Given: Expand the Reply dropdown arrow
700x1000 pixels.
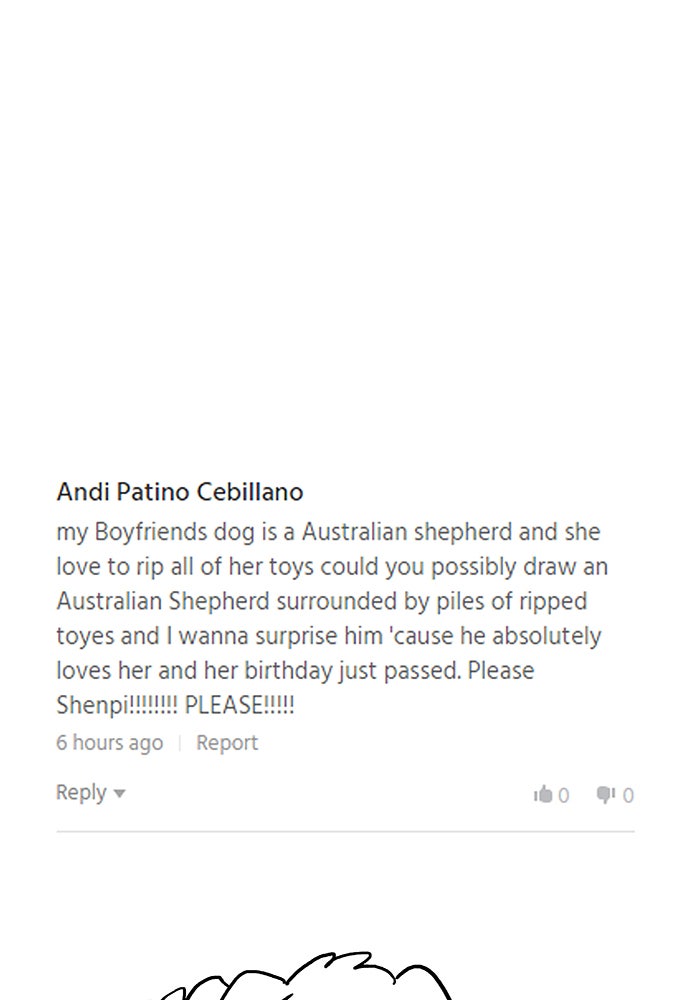Looking at the screenshot, I should 120,794.
